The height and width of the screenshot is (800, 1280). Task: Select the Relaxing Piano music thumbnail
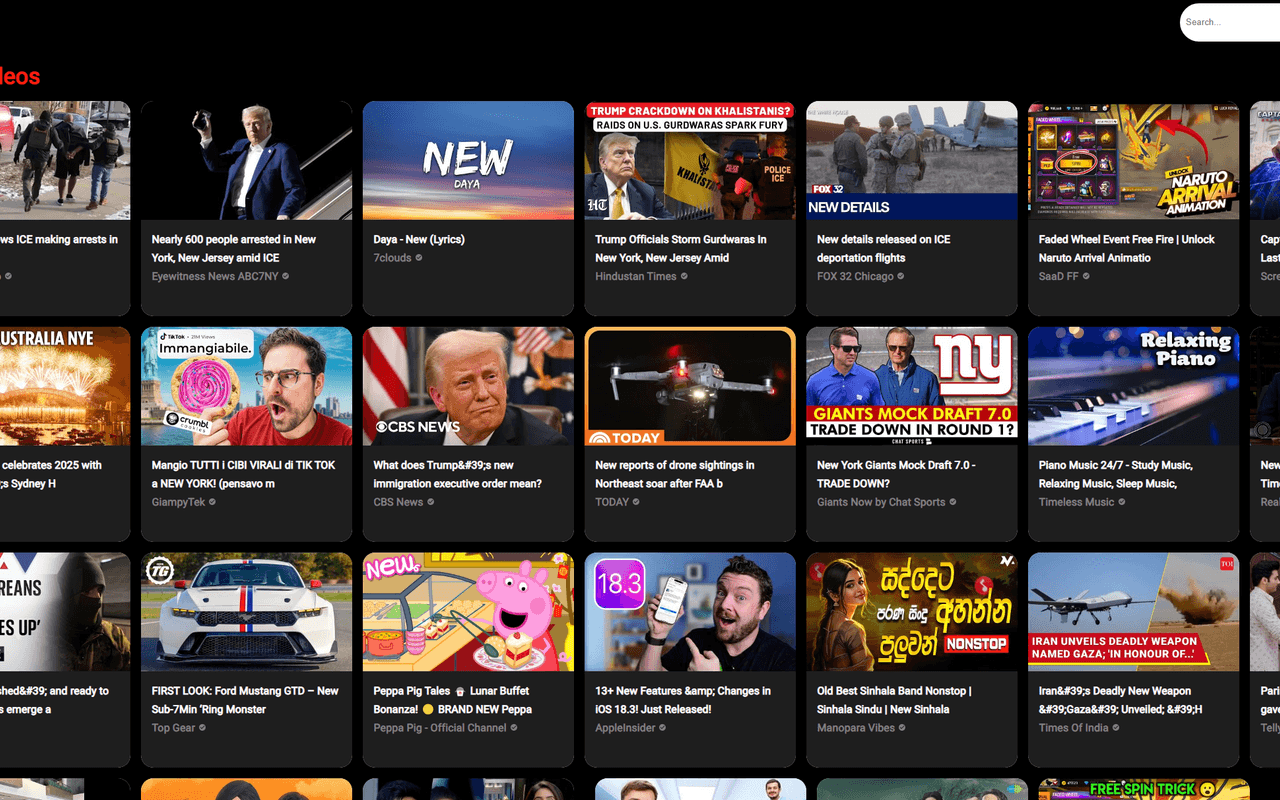(x=1133, y=385)
